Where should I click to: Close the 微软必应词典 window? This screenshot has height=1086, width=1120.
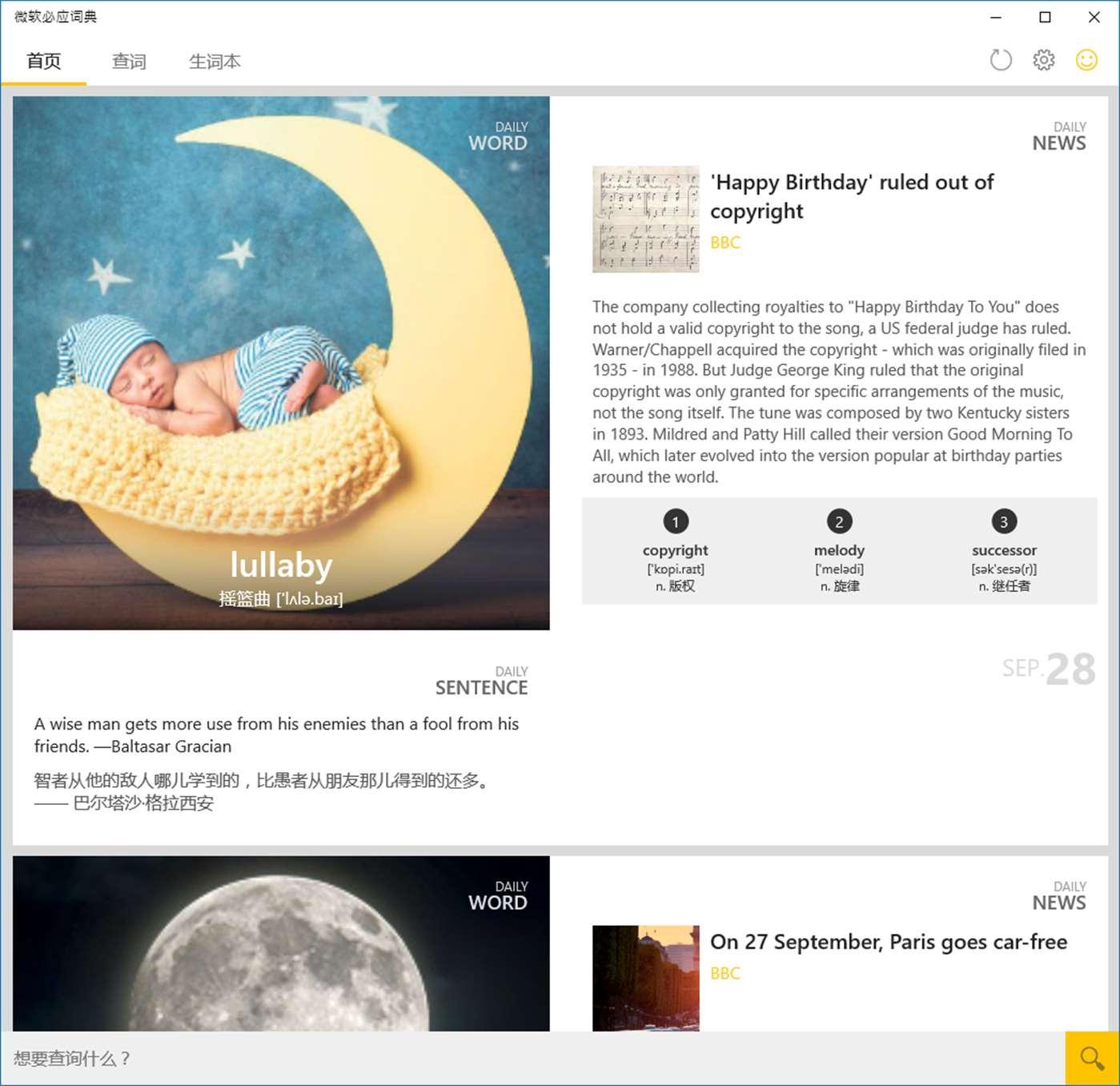(1094, 17)
